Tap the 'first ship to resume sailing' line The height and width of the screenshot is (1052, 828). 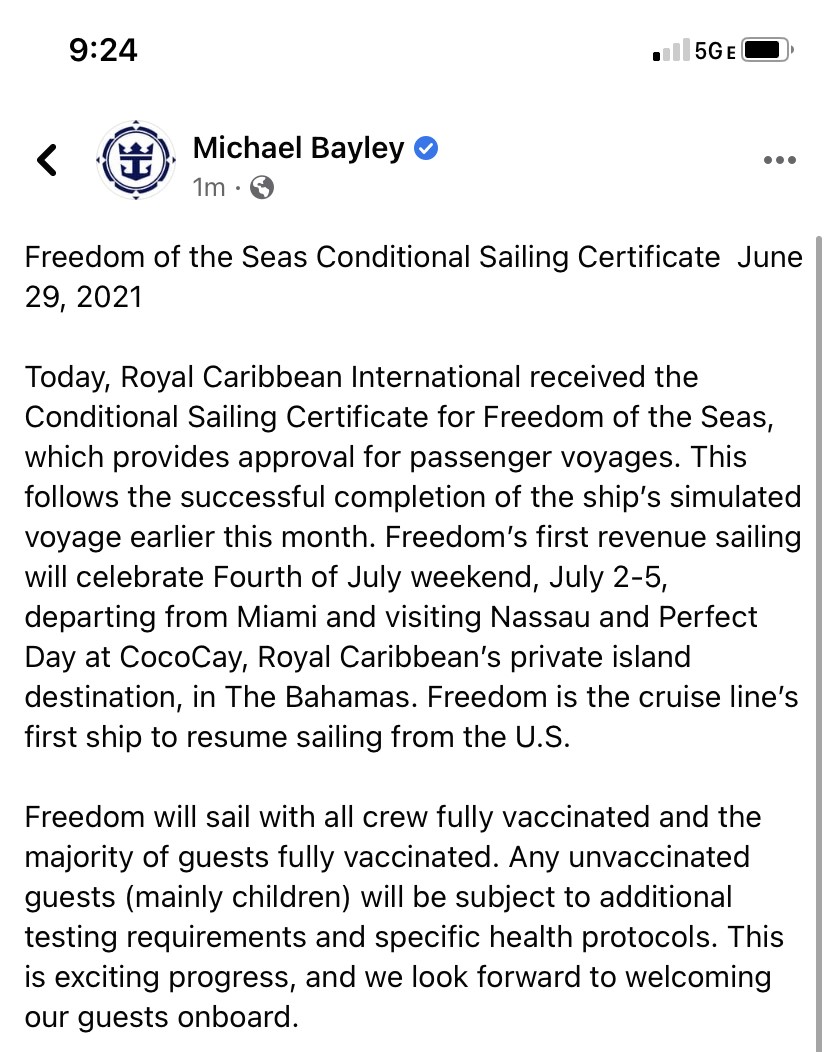[297, 737]
